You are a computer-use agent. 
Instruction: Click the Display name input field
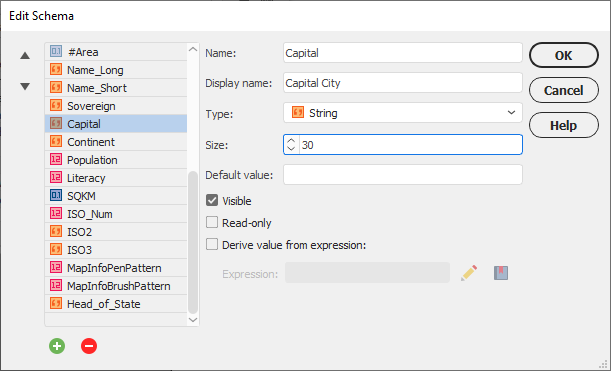click(403, 83)
